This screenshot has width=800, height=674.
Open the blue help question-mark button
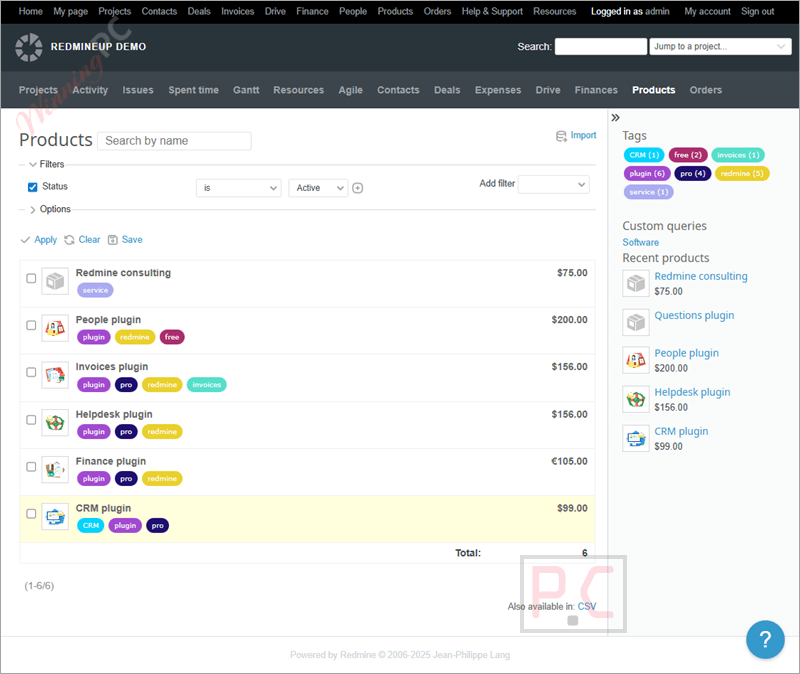click(x=765, y=639)
